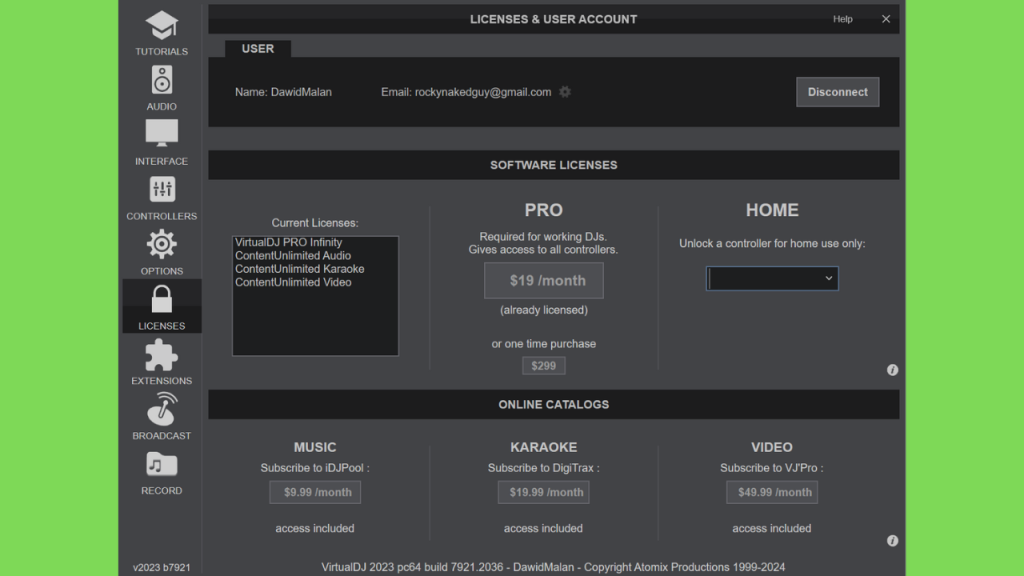Open the Interface settings monitor icon
Screen dimensions: 1024x576
pos(161,133)
